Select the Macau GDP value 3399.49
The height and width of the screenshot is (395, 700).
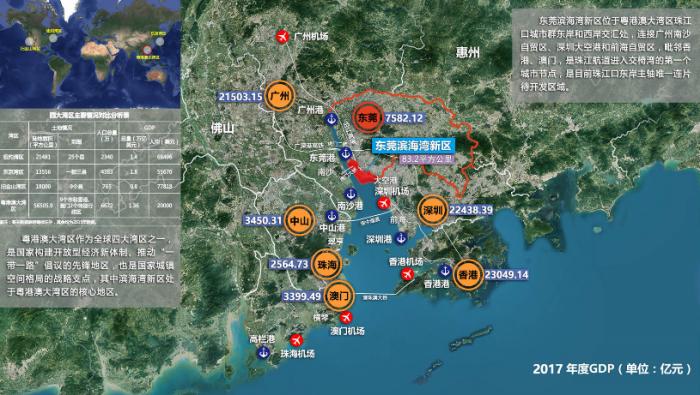point(302,296)
